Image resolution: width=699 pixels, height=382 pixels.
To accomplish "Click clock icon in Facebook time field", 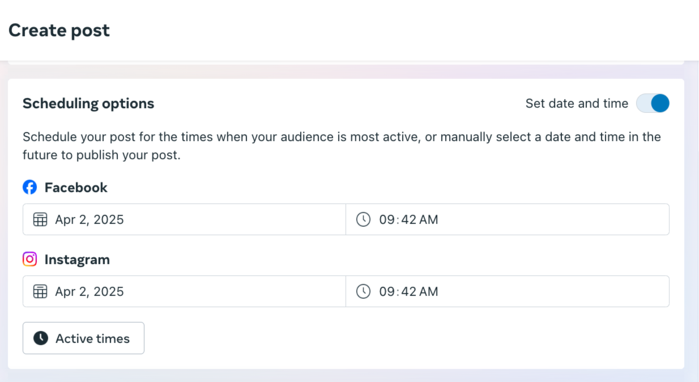I will (363, 219).
